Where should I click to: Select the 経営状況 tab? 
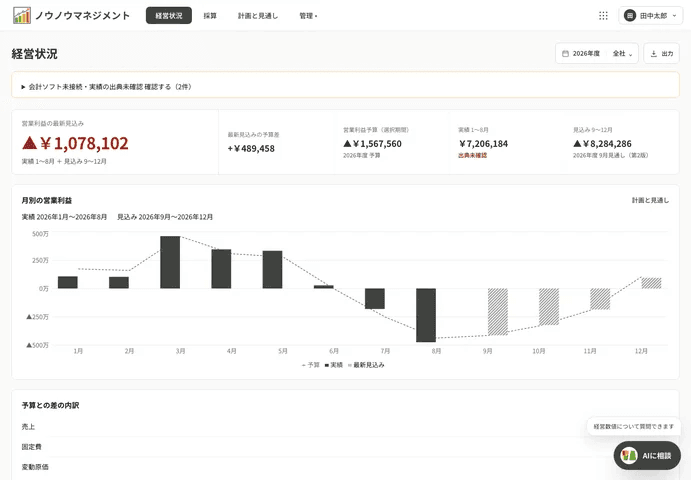coord(169,15)
